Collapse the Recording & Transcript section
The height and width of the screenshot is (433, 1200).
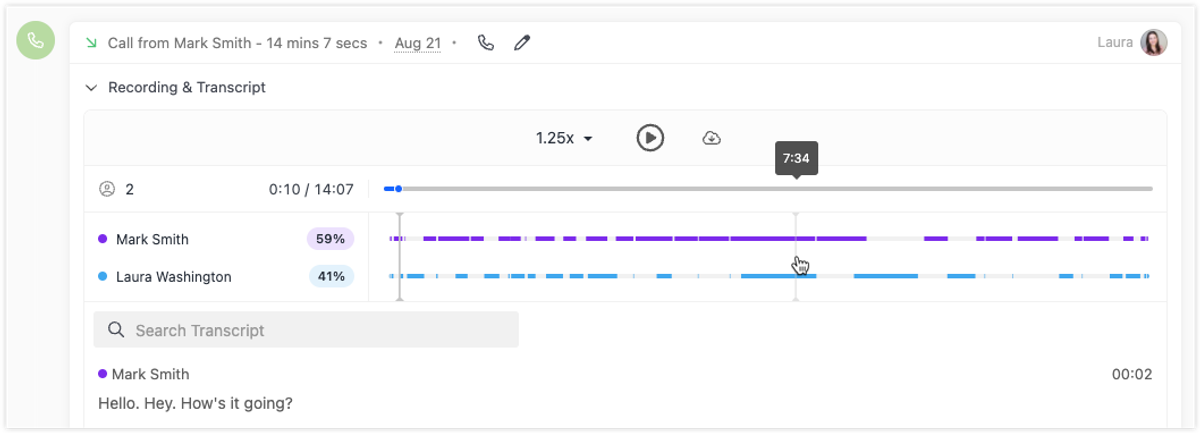(x=91, y=88)
